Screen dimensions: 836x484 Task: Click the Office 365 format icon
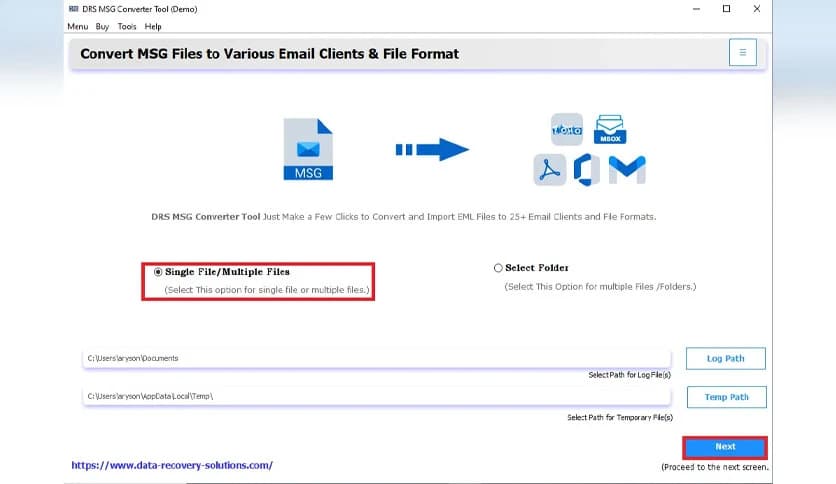(x=586, y=170)
